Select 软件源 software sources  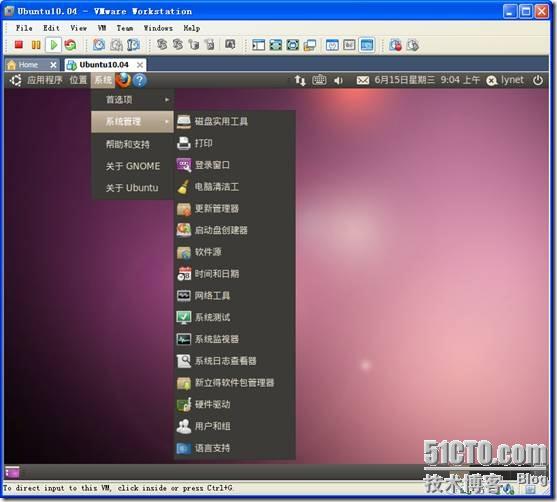point(234,252)
